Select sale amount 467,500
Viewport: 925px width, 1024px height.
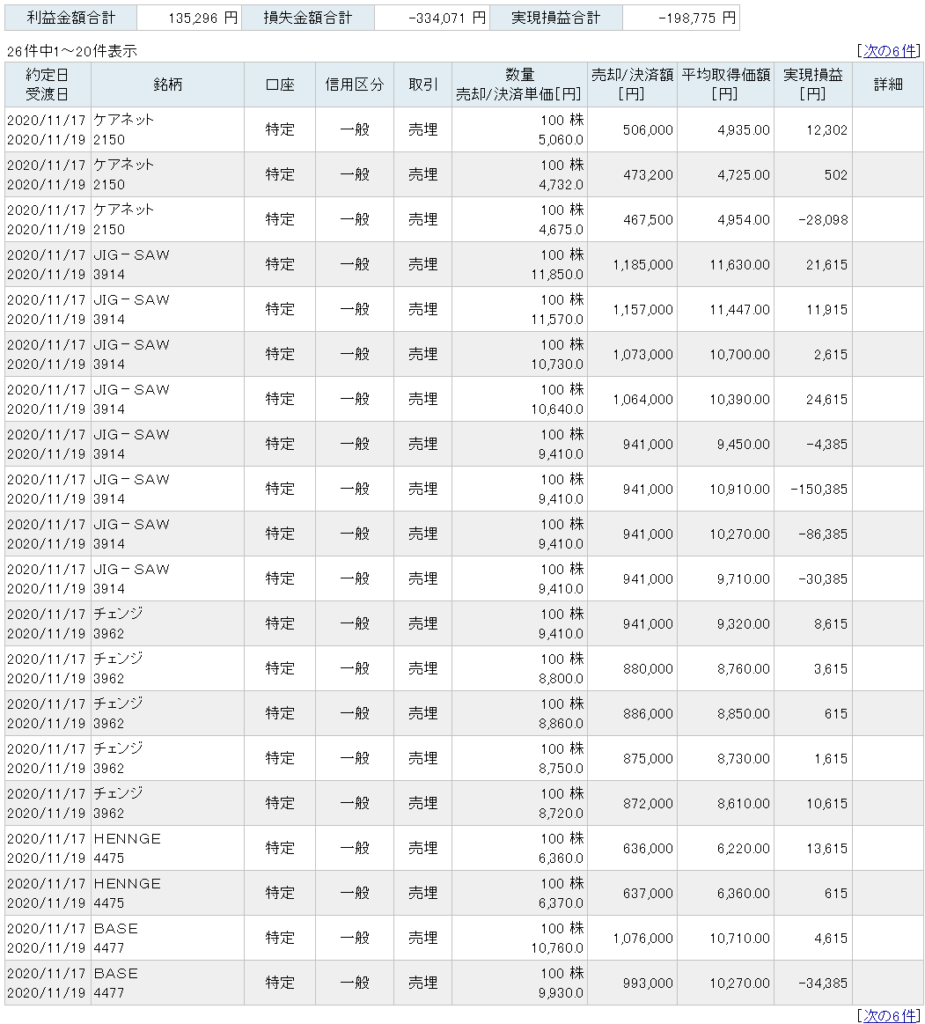click(647, 220)
